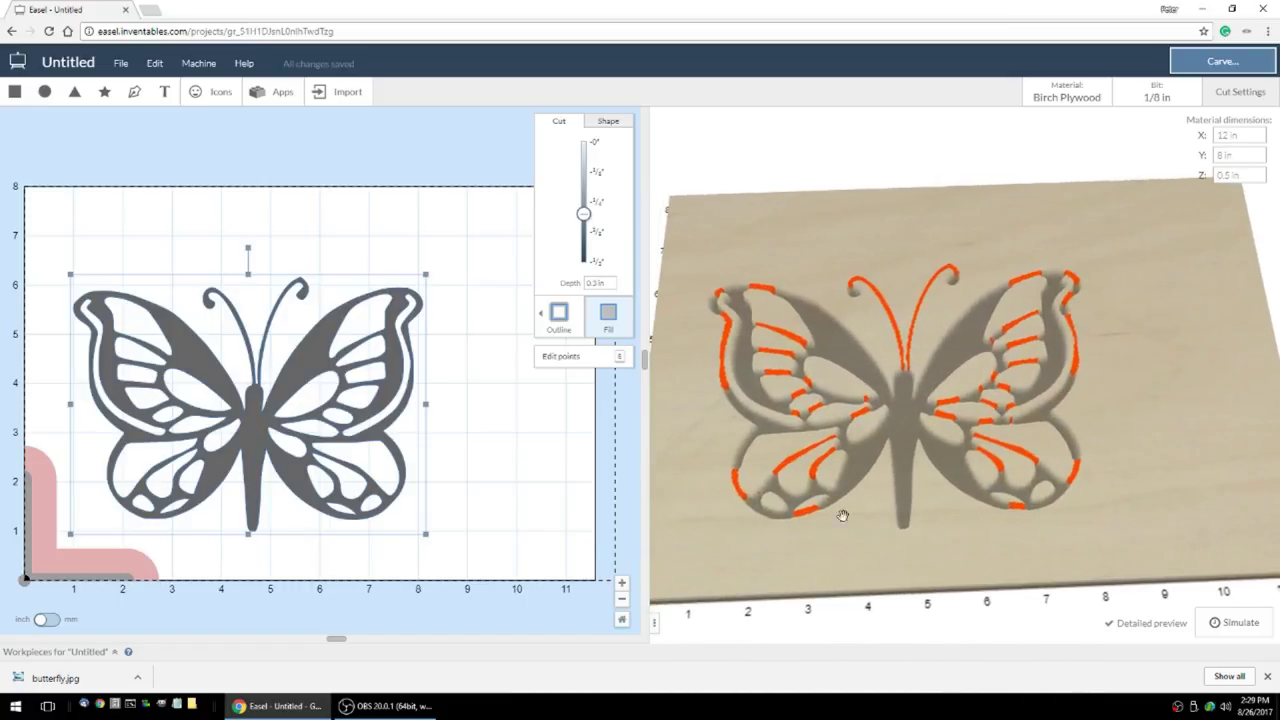Click the browser reload button
The height and width of the screenshot is (720, 1280).
pos(49,31)
